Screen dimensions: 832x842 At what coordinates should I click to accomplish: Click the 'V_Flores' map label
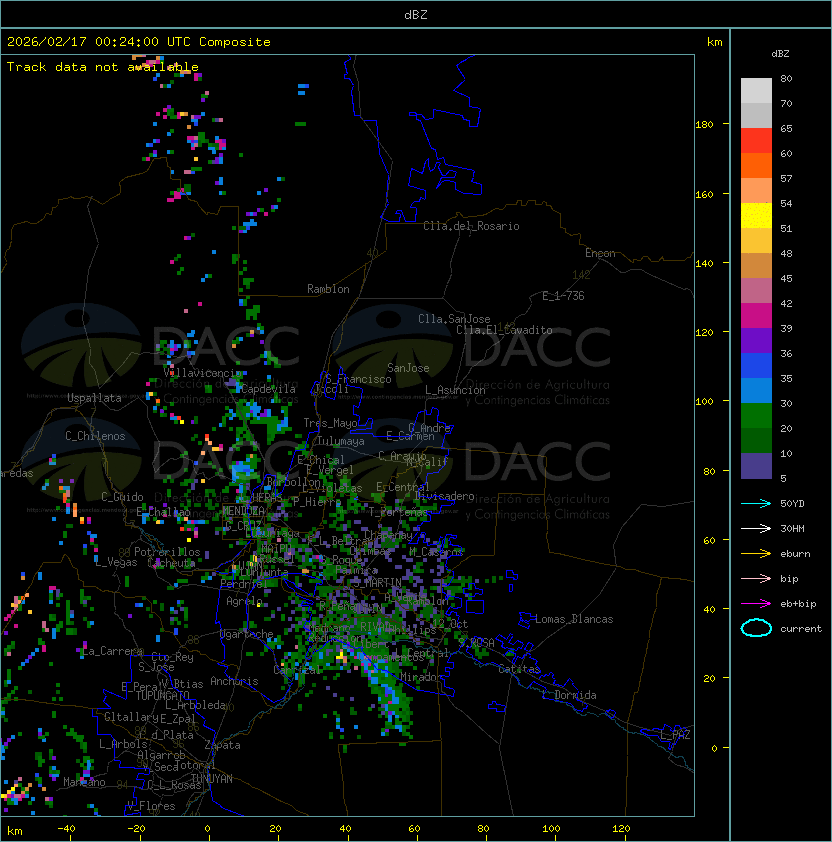[151, 806]
